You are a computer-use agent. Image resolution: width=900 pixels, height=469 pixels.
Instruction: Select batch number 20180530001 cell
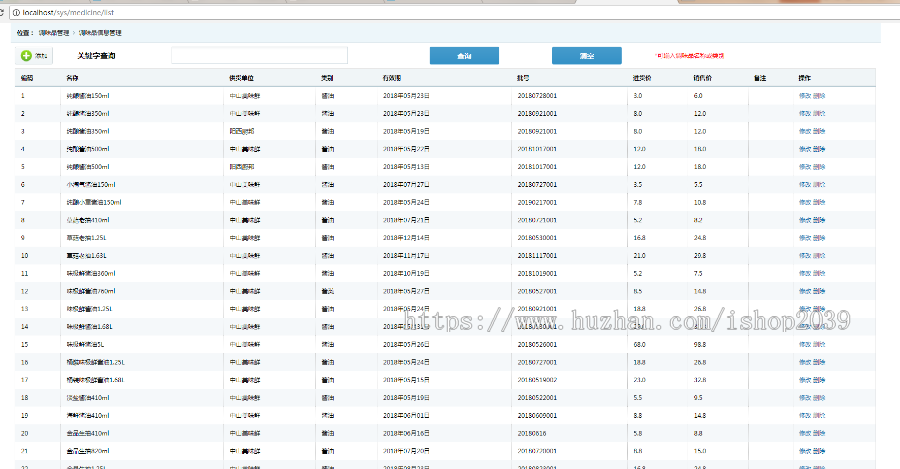pyautogui.click(x=537, y=238)
